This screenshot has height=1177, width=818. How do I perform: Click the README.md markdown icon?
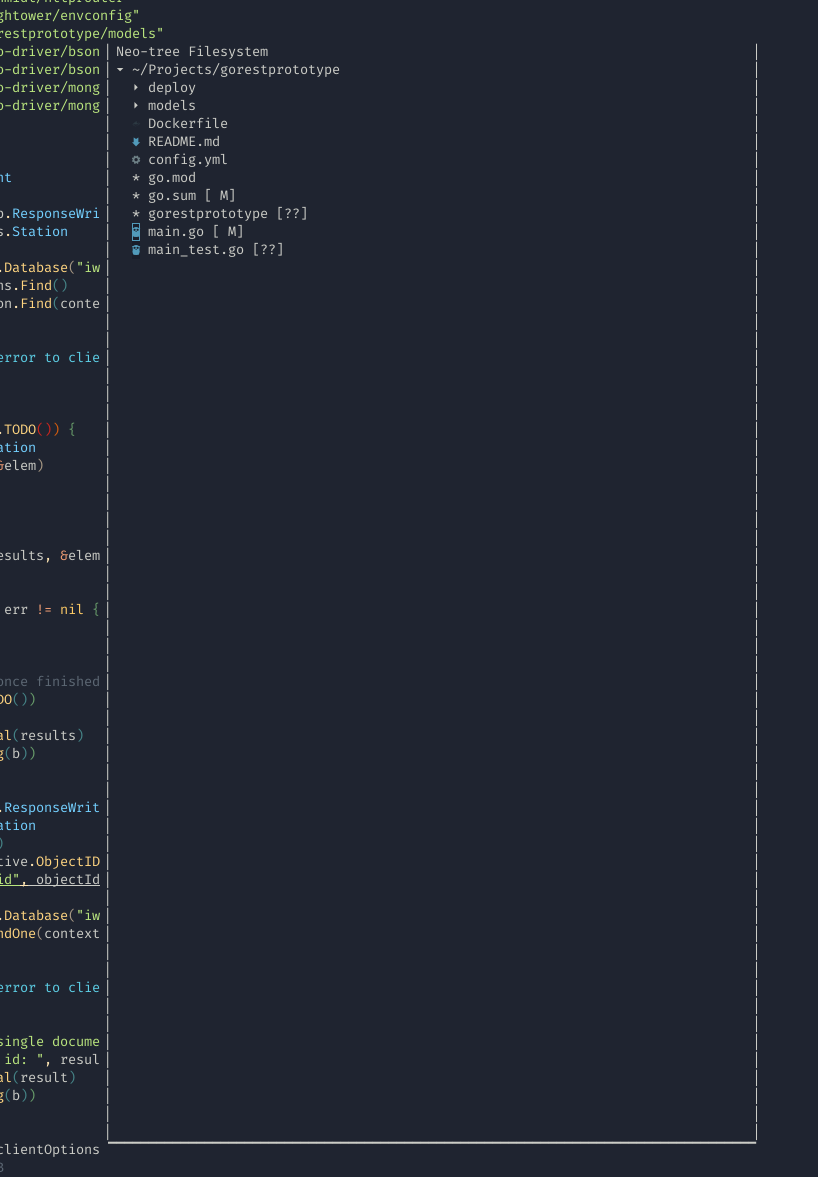click(136, 142)
